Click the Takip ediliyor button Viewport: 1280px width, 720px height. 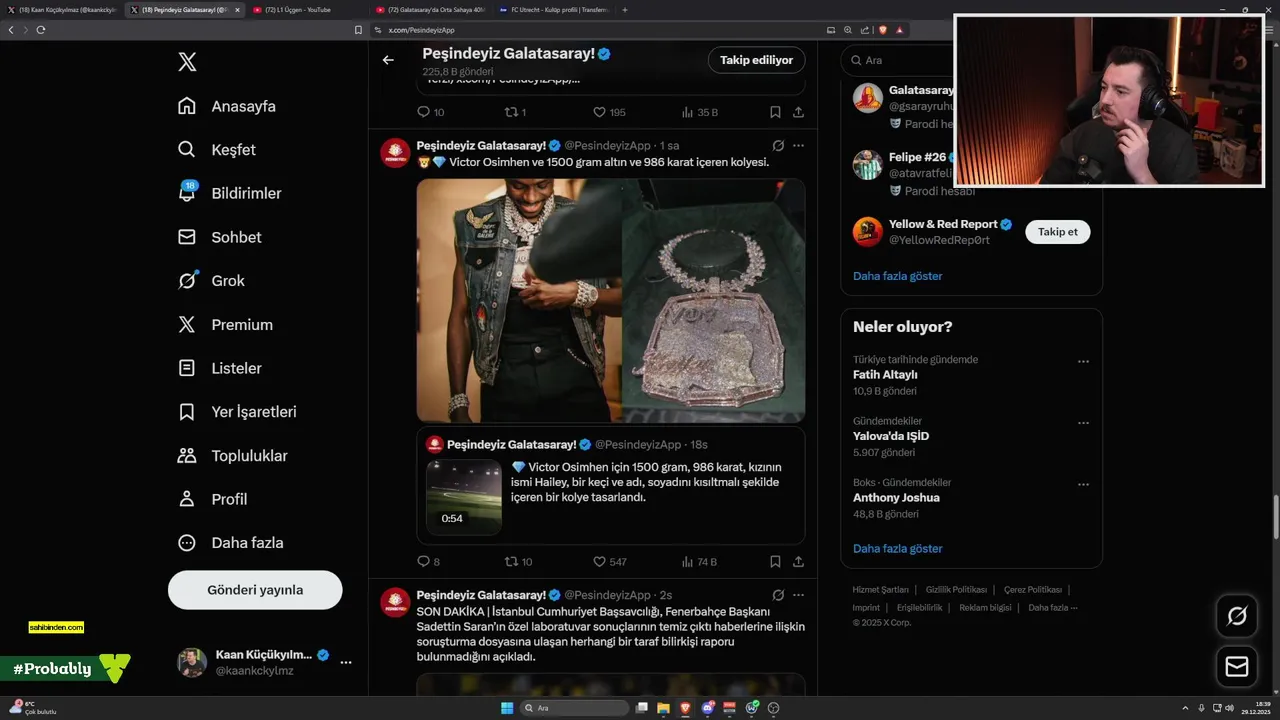756,60
